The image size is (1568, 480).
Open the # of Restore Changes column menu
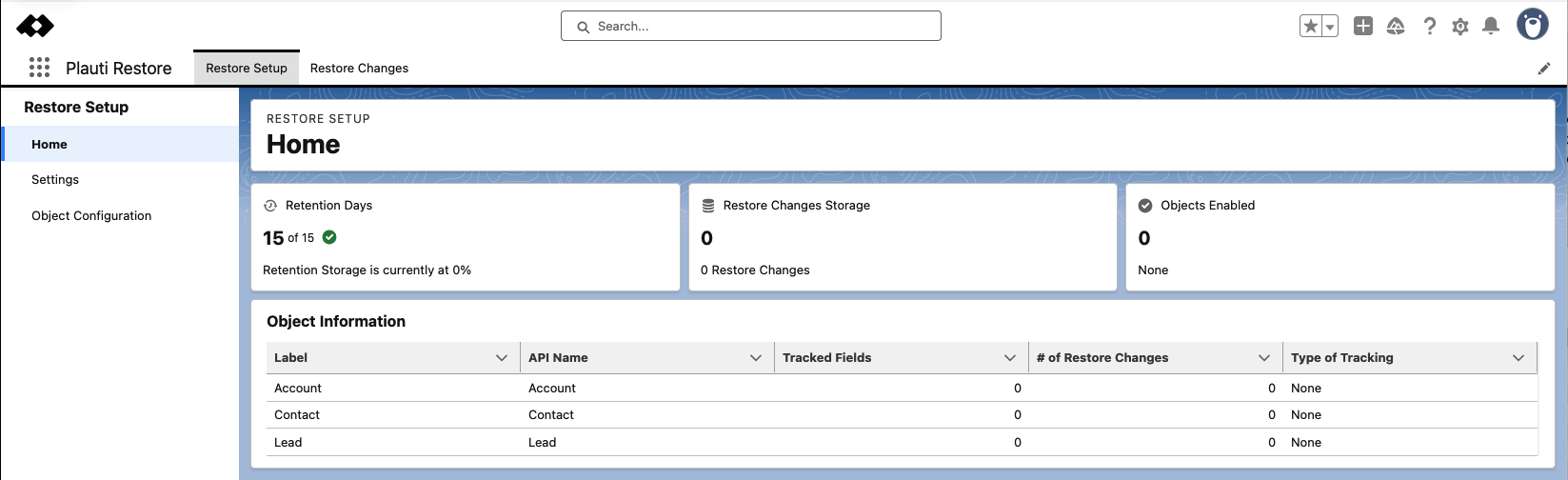point(1264,358)
